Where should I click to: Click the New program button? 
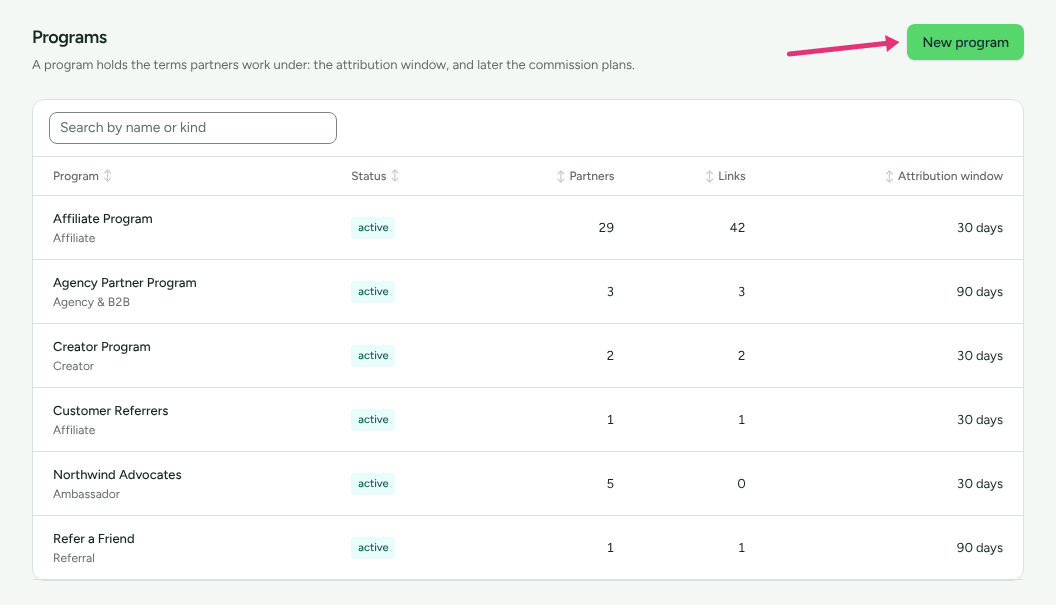pyautogui.click(x=965, y=42)
